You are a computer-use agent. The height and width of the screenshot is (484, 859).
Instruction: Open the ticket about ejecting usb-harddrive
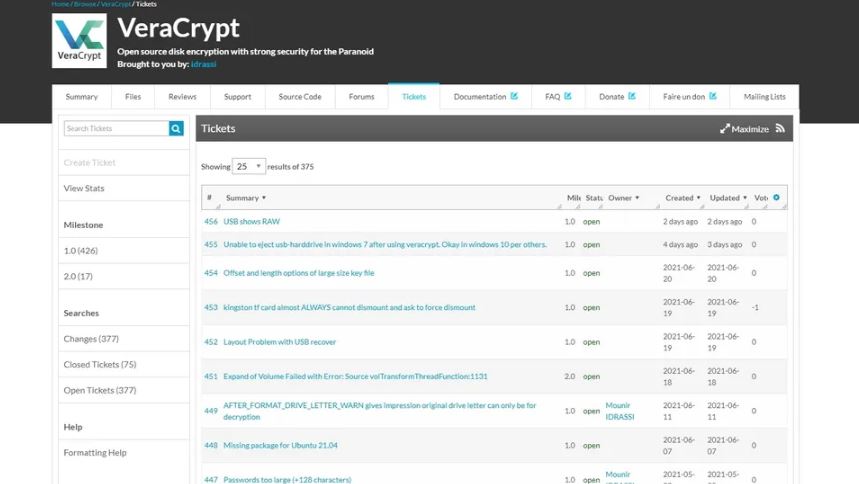(385, 244)
